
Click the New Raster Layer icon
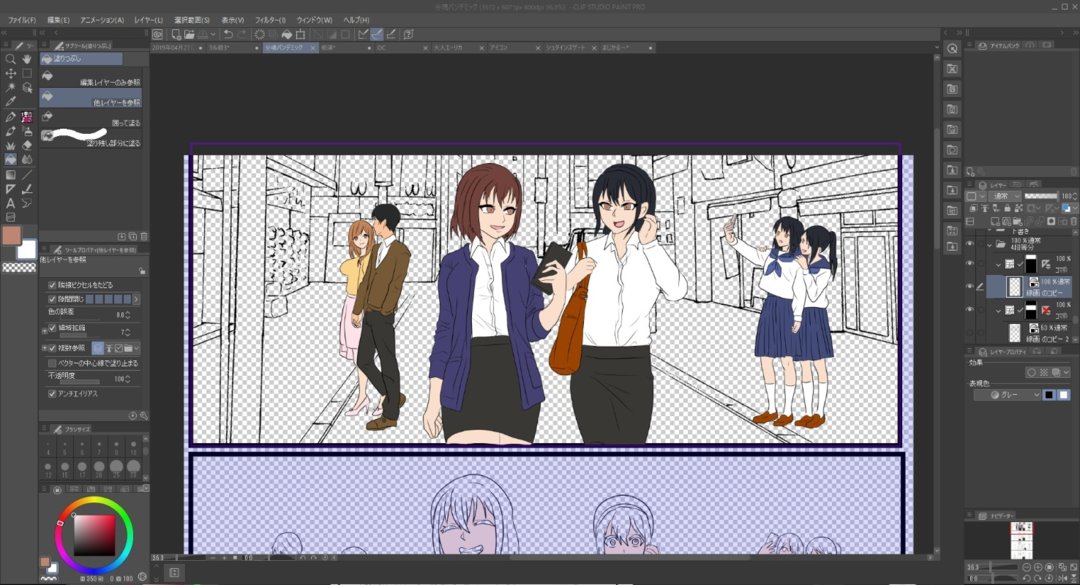click(995, 221)
